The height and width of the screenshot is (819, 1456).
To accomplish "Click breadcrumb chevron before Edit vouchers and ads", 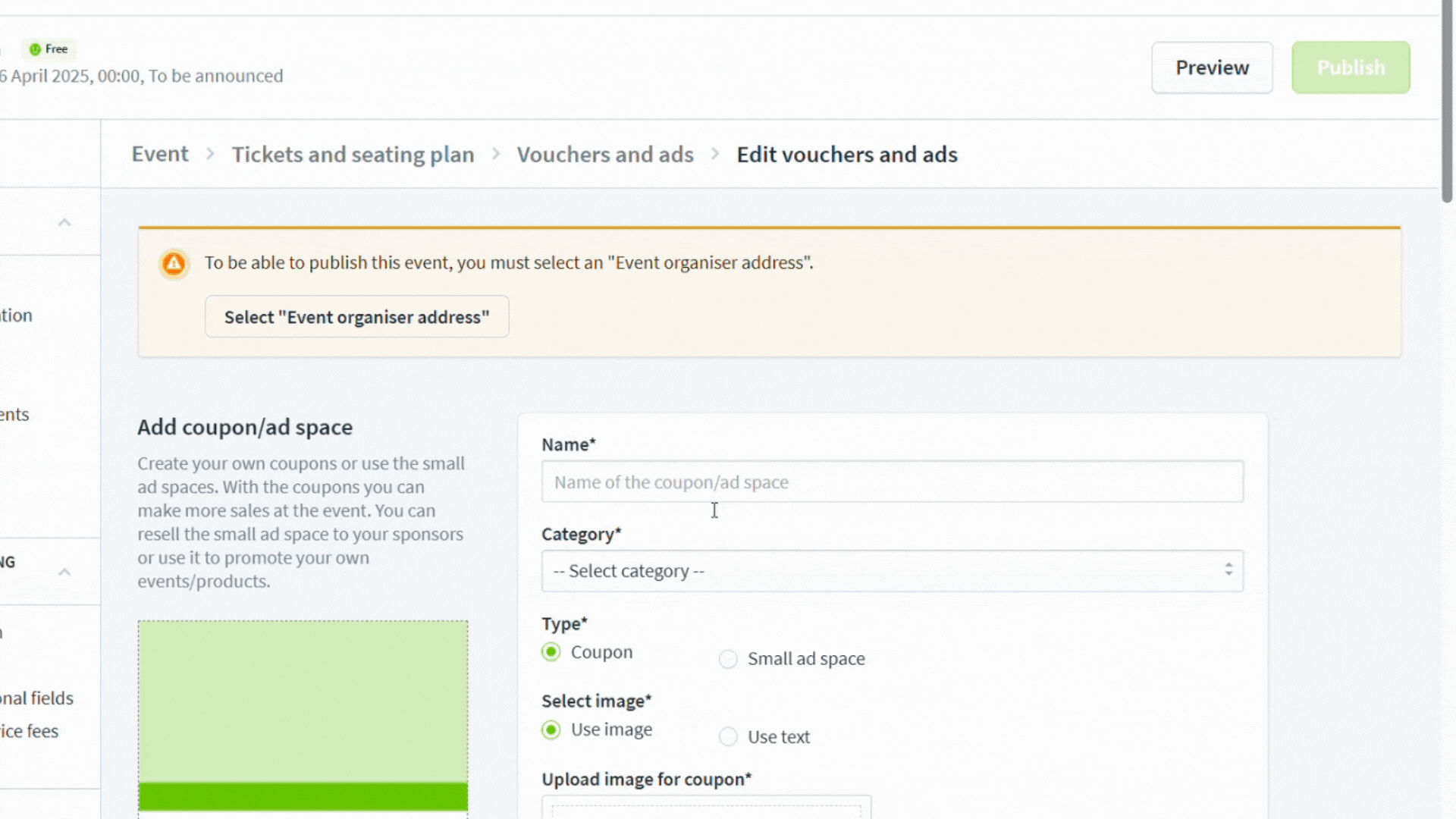I will [x=715, y=154].
